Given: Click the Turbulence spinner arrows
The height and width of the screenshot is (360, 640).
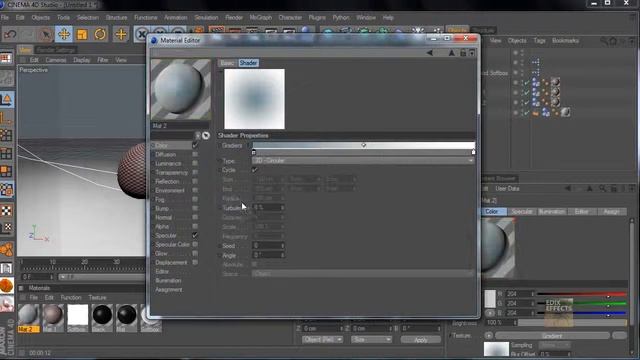Looking at the screenshot, I should pyautogui.click(x=282, y=208).
